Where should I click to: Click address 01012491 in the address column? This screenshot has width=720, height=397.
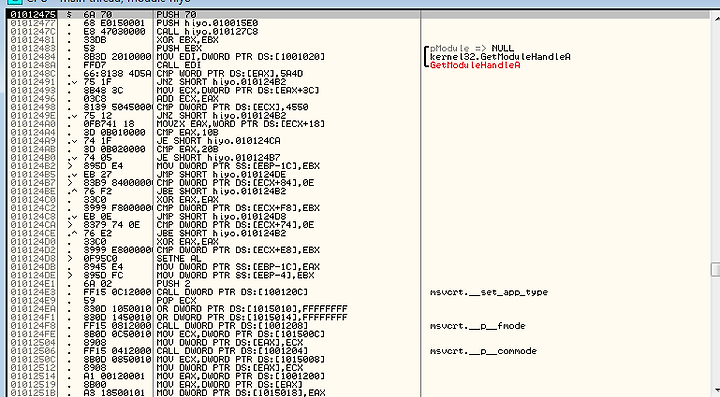coord(33,82)
